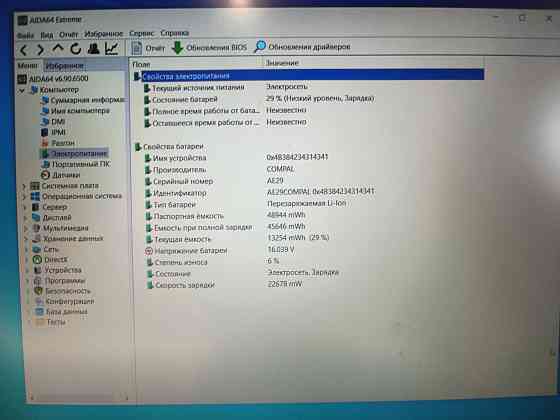Click the Поле column header
Image resolution: width=560 pixels, height=420 pixels.
click(x=141, y=65)
